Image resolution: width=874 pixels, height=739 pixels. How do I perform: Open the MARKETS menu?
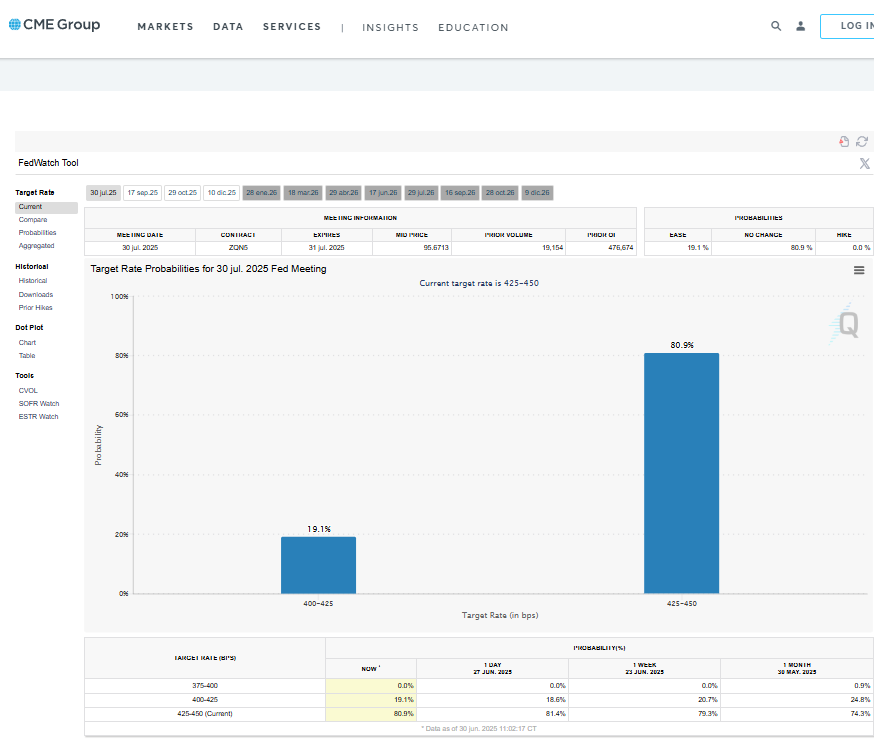tap(165, 27)
